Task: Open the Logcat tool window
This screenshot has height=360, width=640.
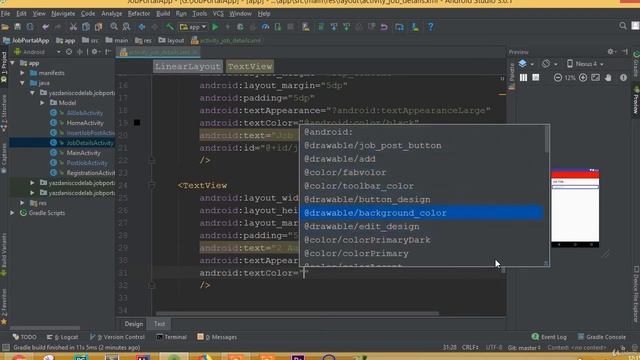Action: [62, 337]
